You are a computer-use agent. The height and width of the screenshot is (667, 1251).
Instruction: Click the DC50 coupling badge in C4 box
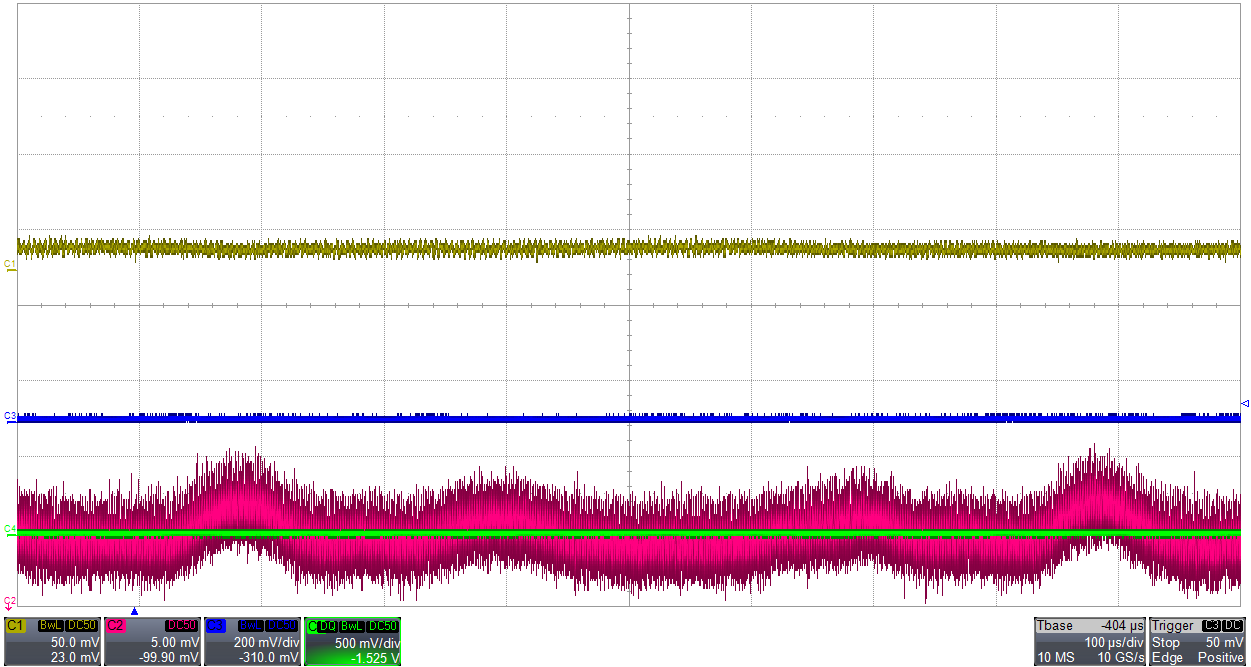[x=382, y=625]
